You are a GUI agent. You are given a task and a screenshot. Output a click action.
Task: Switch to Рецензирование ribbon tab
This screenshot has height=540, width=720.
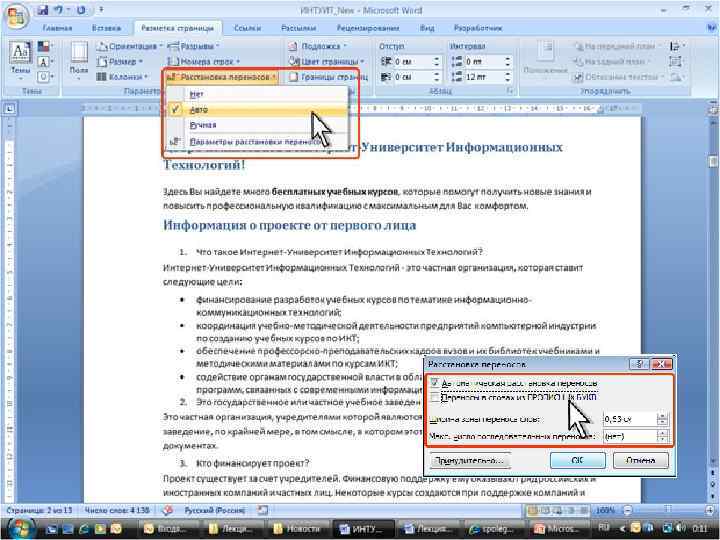368,28
